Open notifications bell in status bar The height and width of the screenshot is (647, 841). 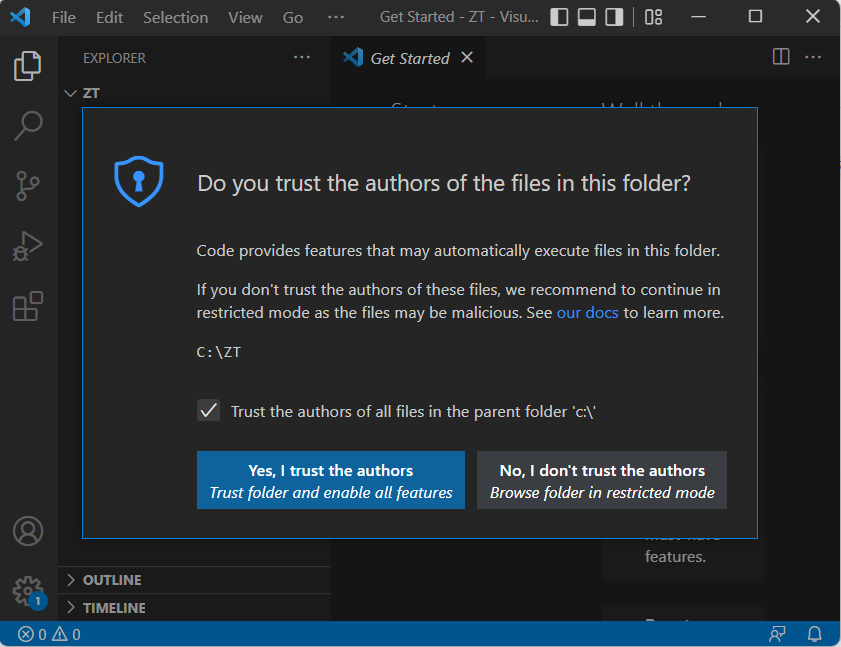click(815, 634)
